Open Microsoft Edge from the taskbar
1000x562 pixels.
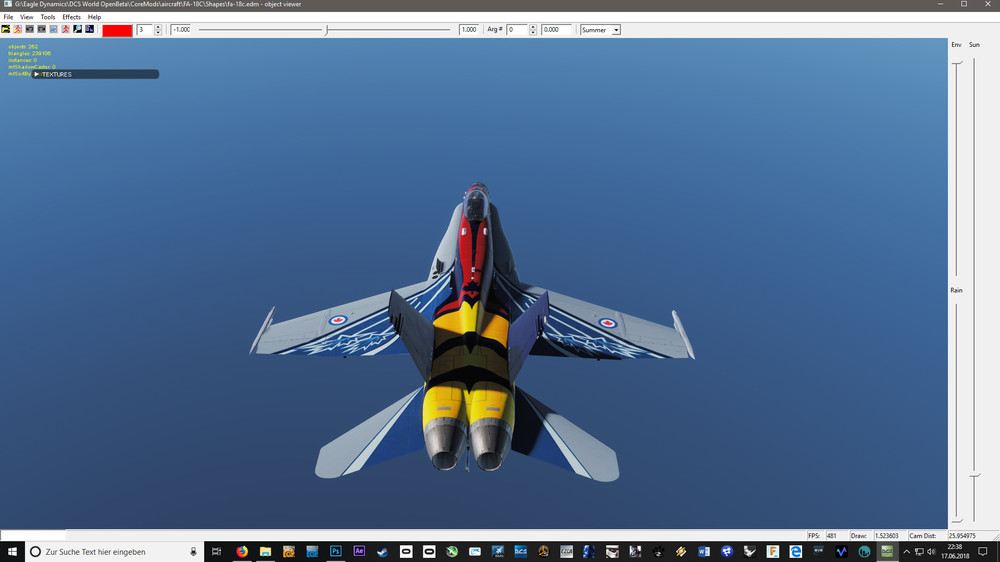795,552
